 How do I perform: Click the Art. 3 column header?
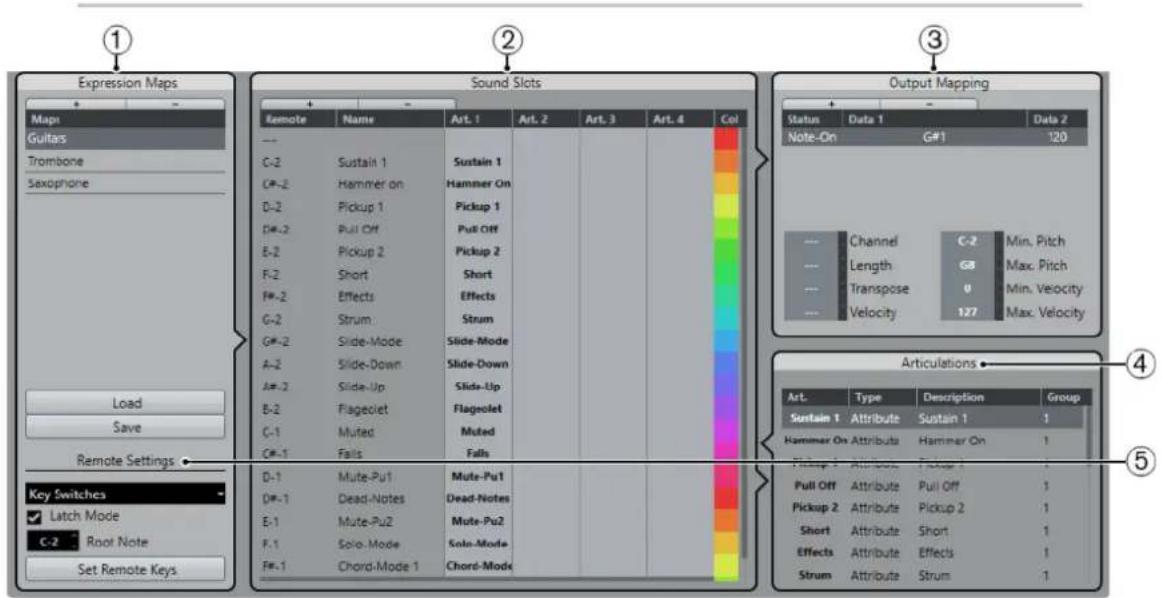click(612, 119)
